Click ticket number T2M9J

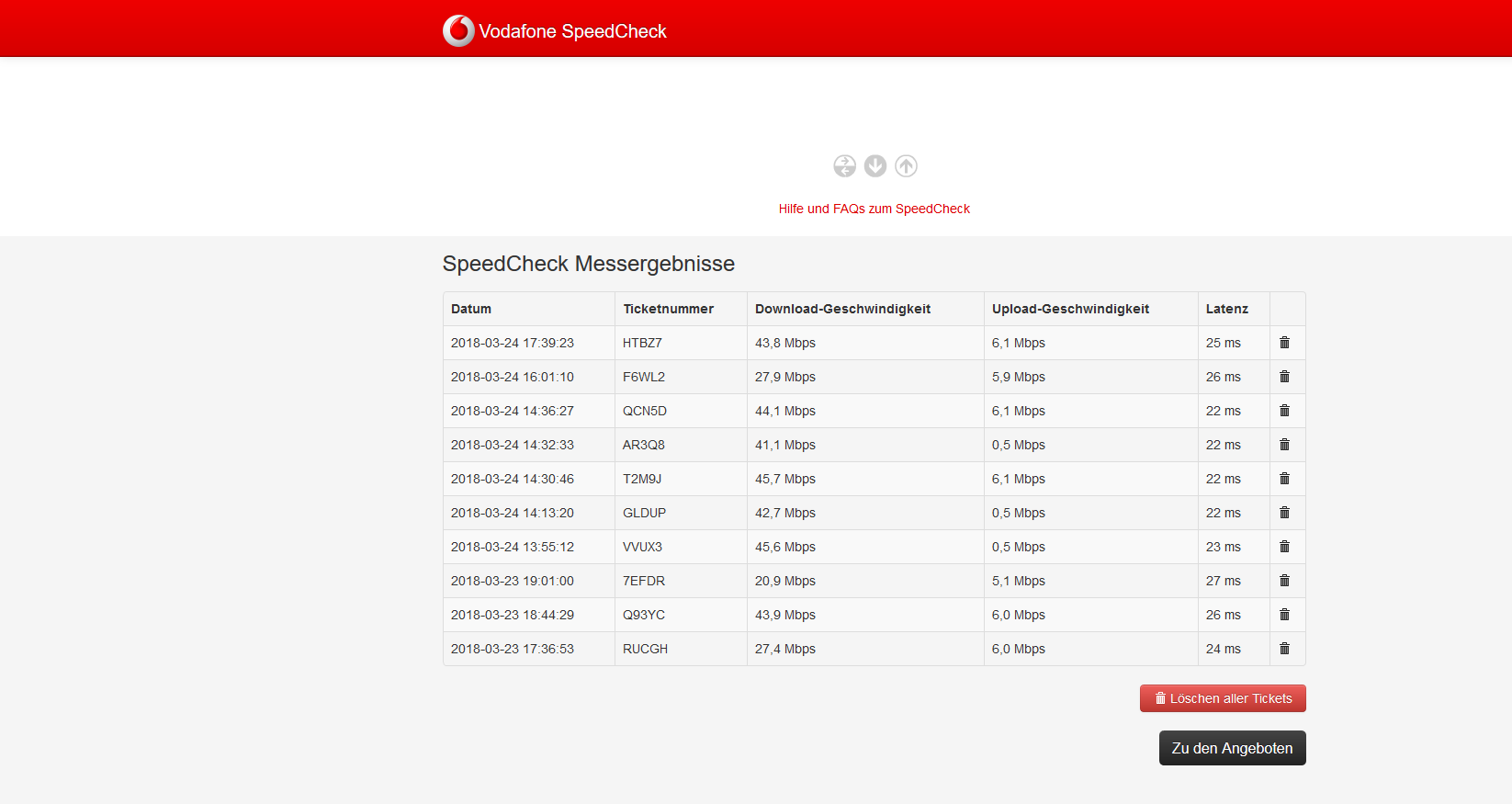(x=642, y=479)
